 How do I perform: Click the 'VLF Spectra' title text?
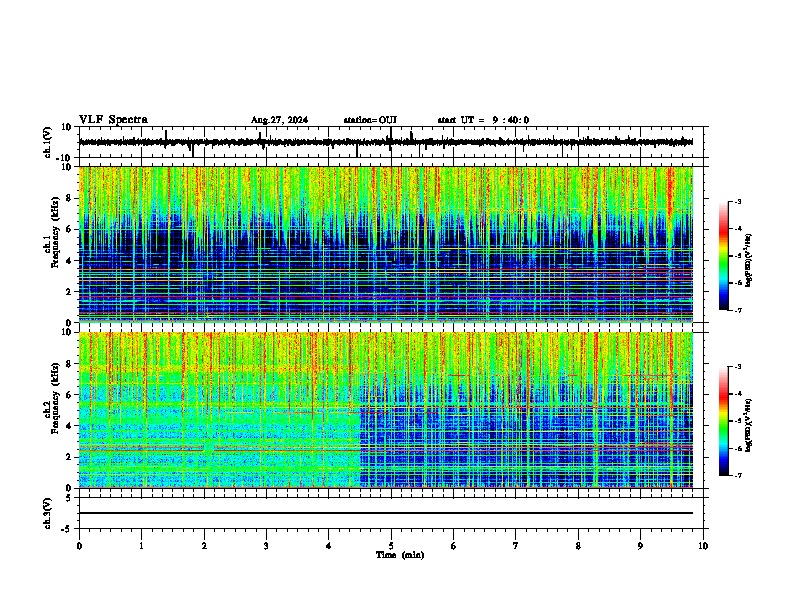113,120
